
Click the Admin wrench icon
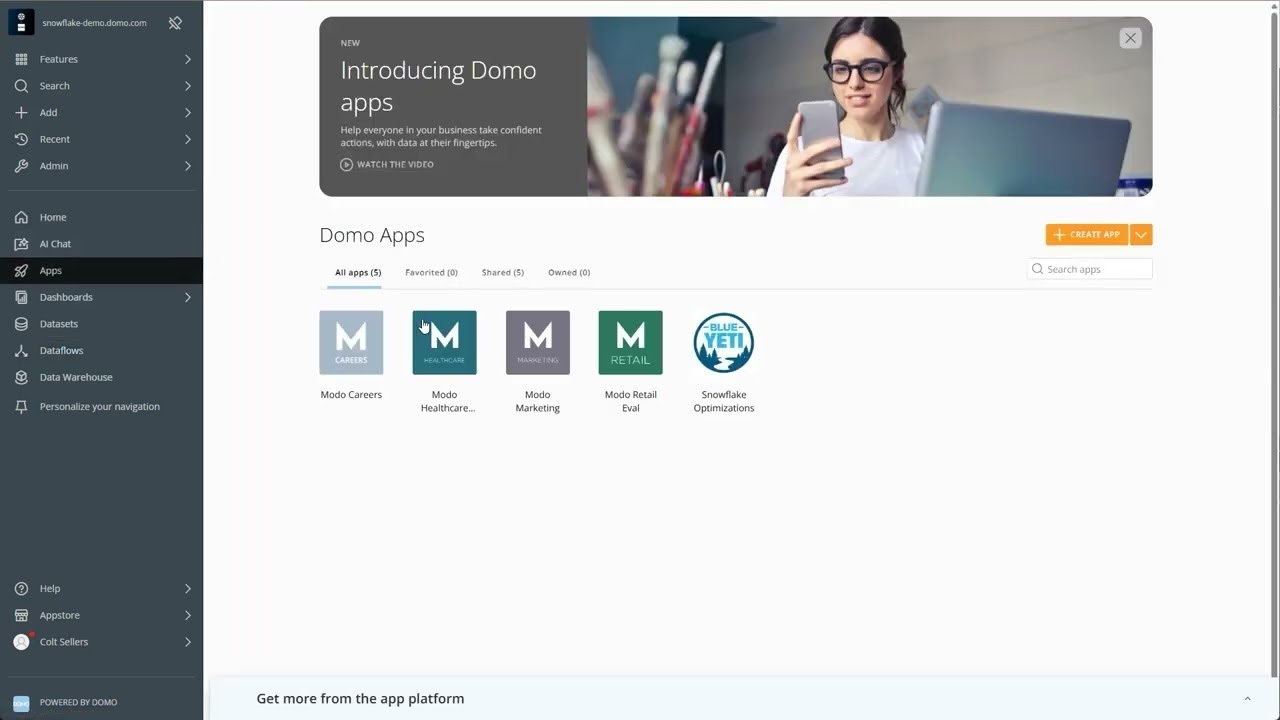point(21,166)
